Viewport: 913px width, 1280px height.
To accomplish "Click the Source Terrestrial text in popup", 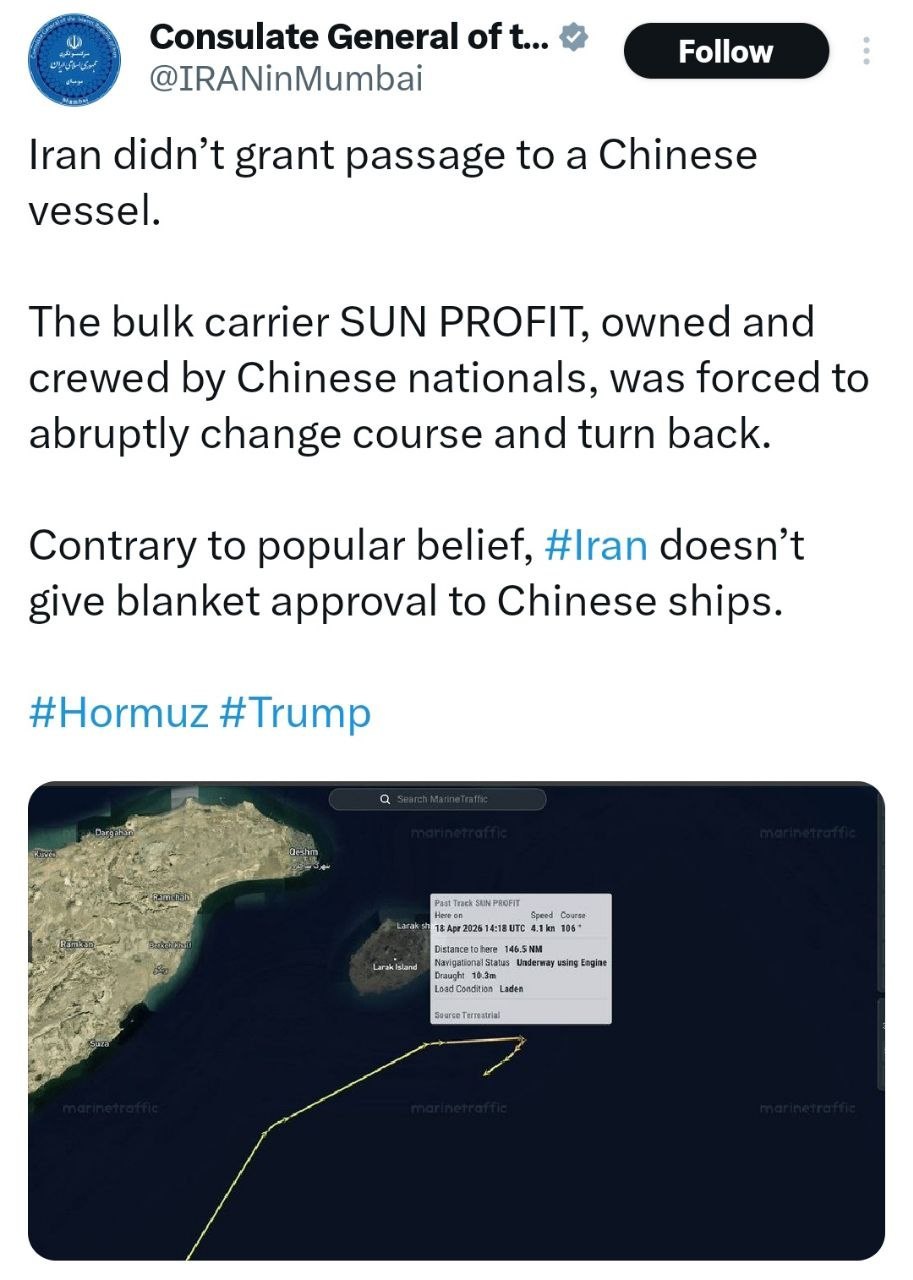I will click(x=467, y=1015).
